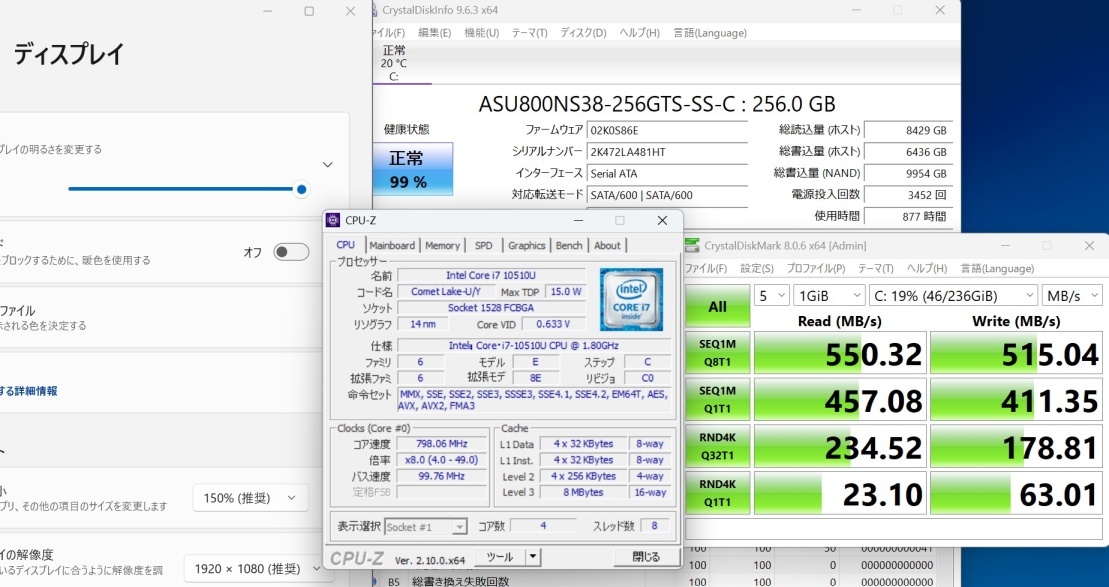The image size is (1109, 587).
Task: Open プロファイル(P) menu in CrystalDiskMark
Action: point(815,269)
